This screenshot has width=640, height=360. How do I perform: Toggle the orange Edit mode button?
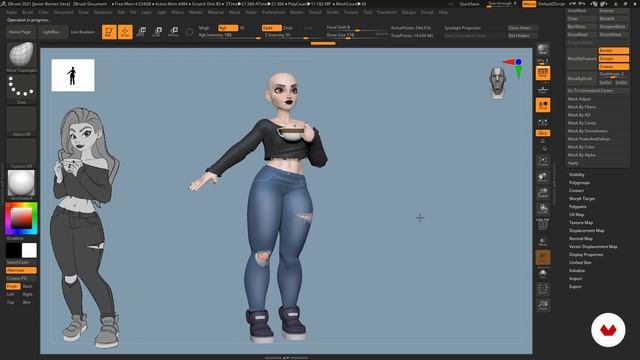click(x=109, y=32)
